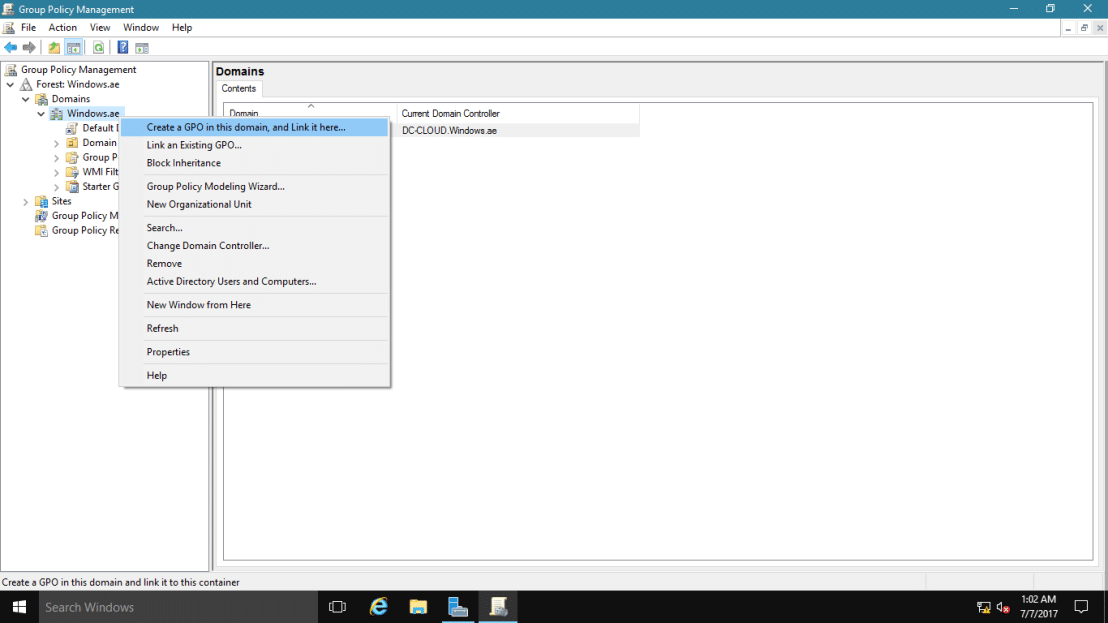
Task: Click the Windows.ae domain icon
Action: (57, 114)
